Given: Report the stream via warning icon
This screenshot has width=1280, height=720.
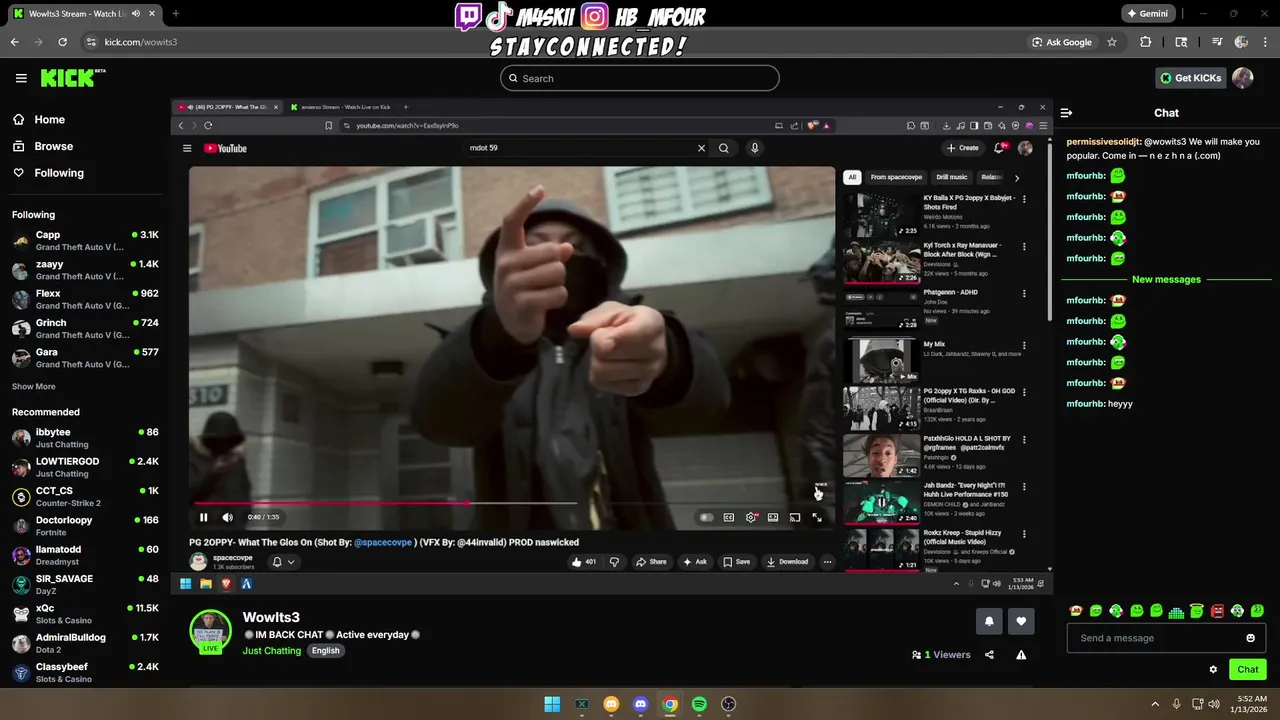Looking at the screenshot, I should 1021,655.
